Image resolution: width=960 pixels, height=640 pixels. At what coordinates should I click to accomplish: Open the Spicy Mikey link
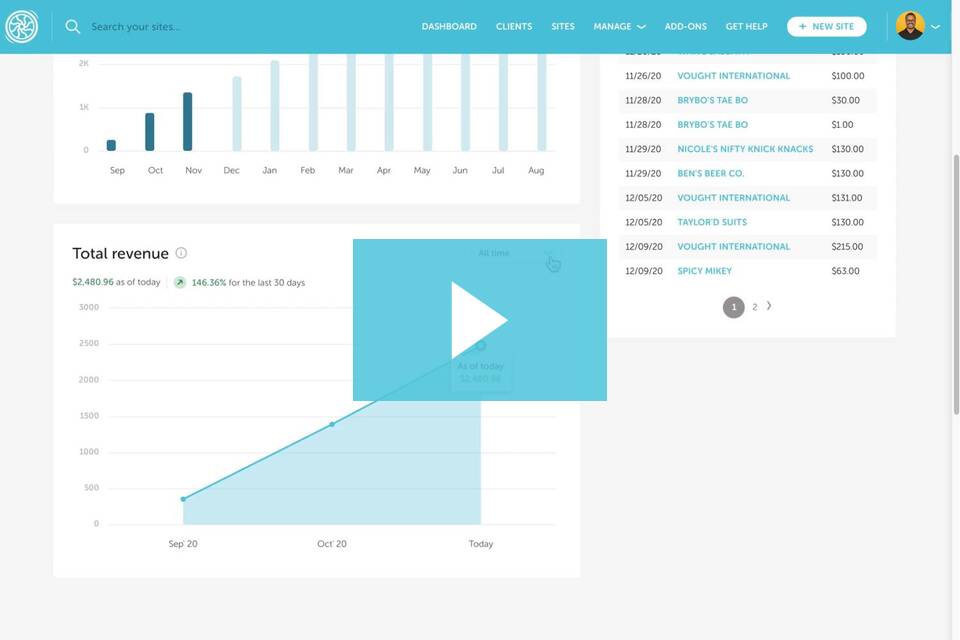pos(705,271)
